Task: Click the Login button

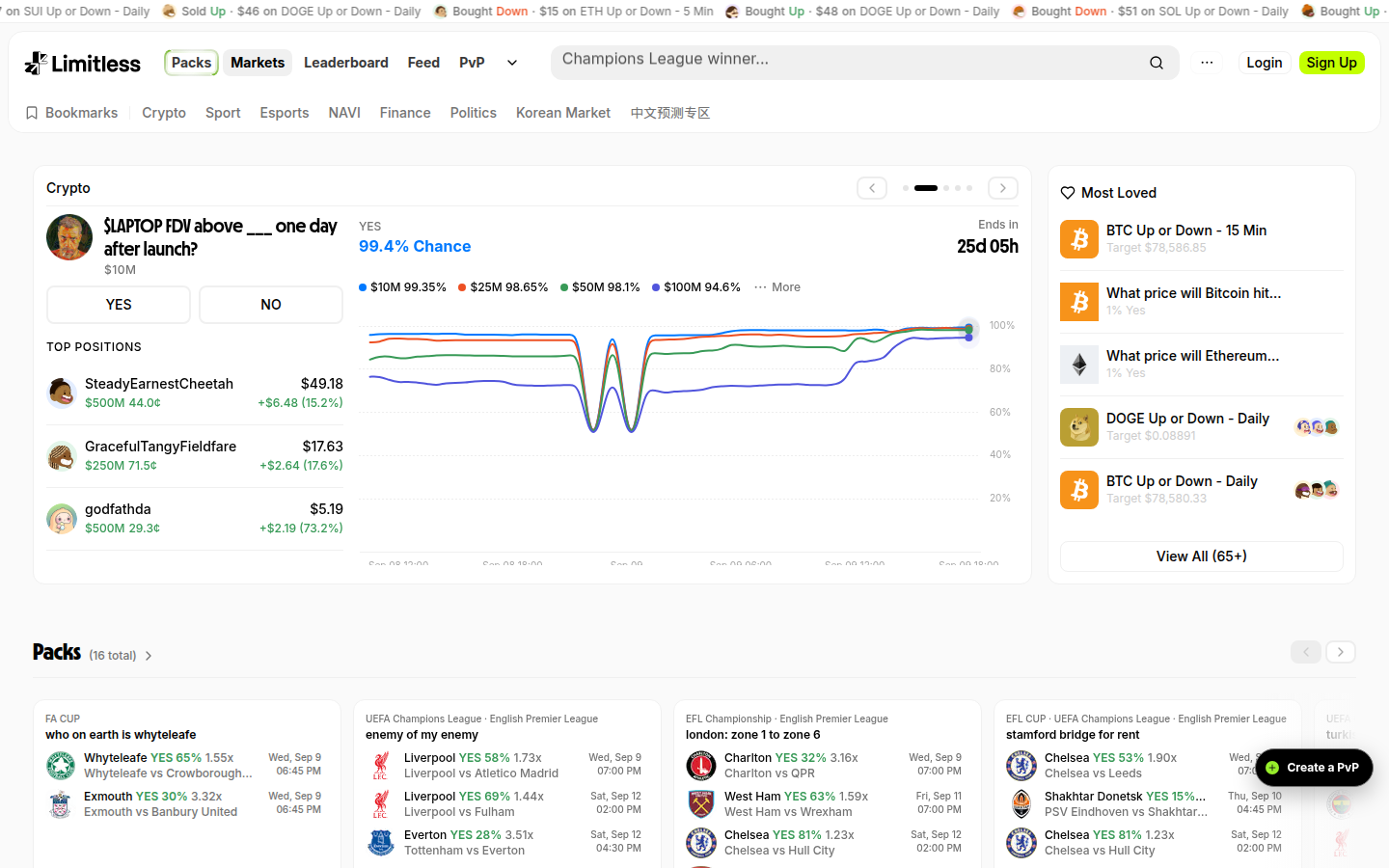Action: tap(1265, 63)
